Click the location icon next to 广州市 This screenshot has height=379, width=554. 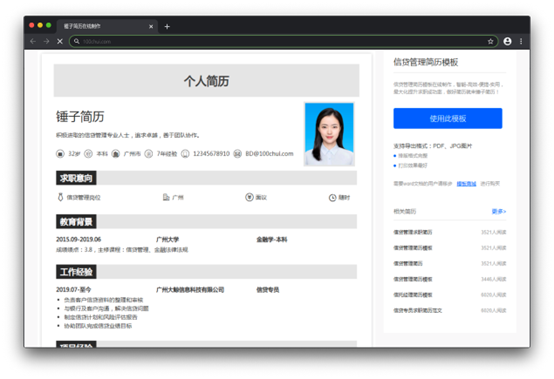(116, 154)
